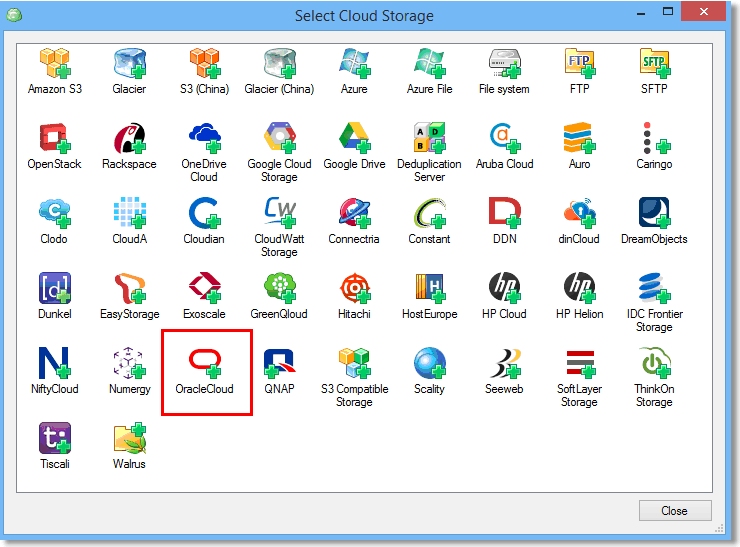Viewport: 740px width, 547px height.
Task: Select the SFTP connection icon
Action: (655, 63)
